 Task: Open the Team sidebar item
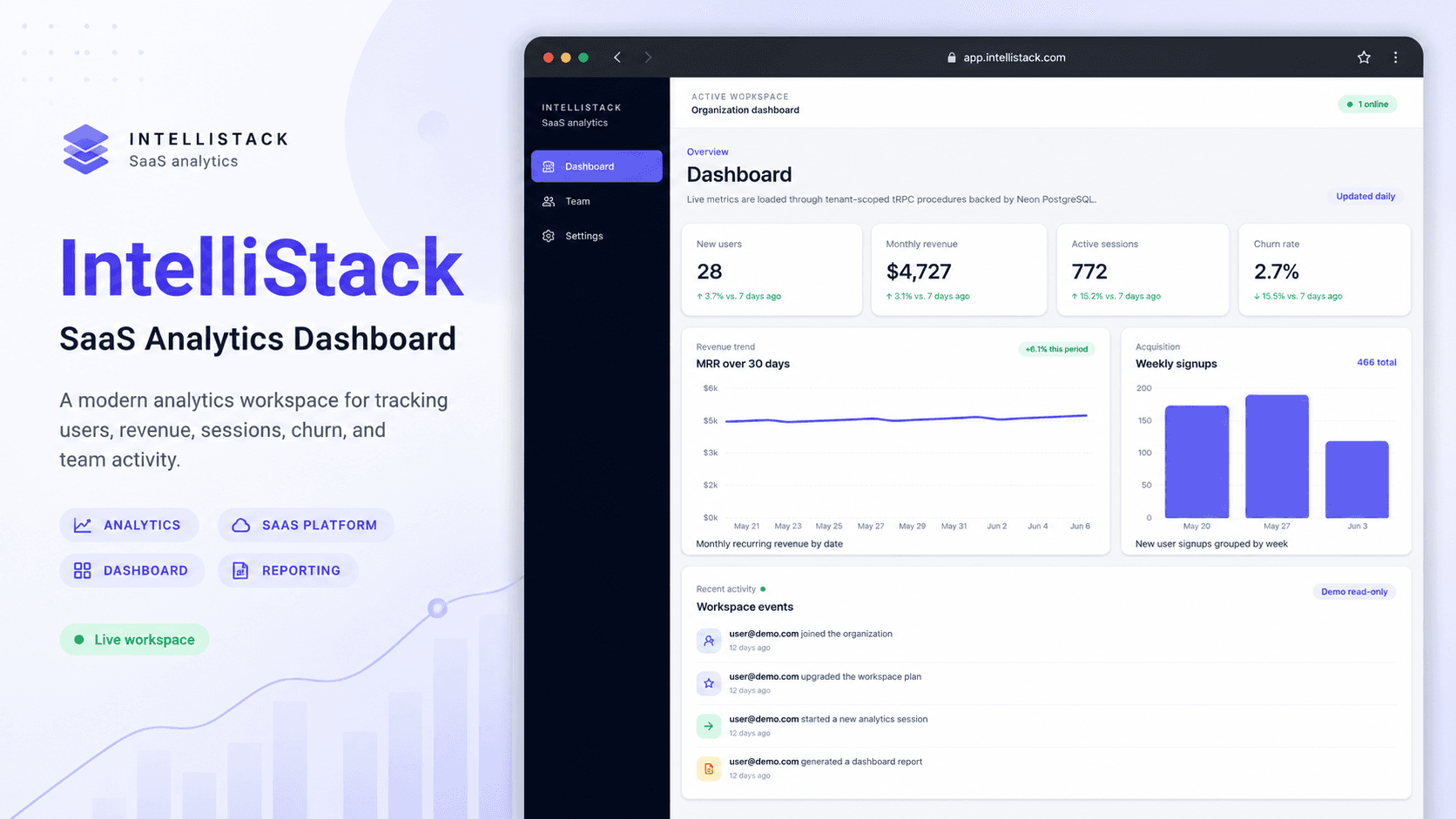(x=597, y=201)
